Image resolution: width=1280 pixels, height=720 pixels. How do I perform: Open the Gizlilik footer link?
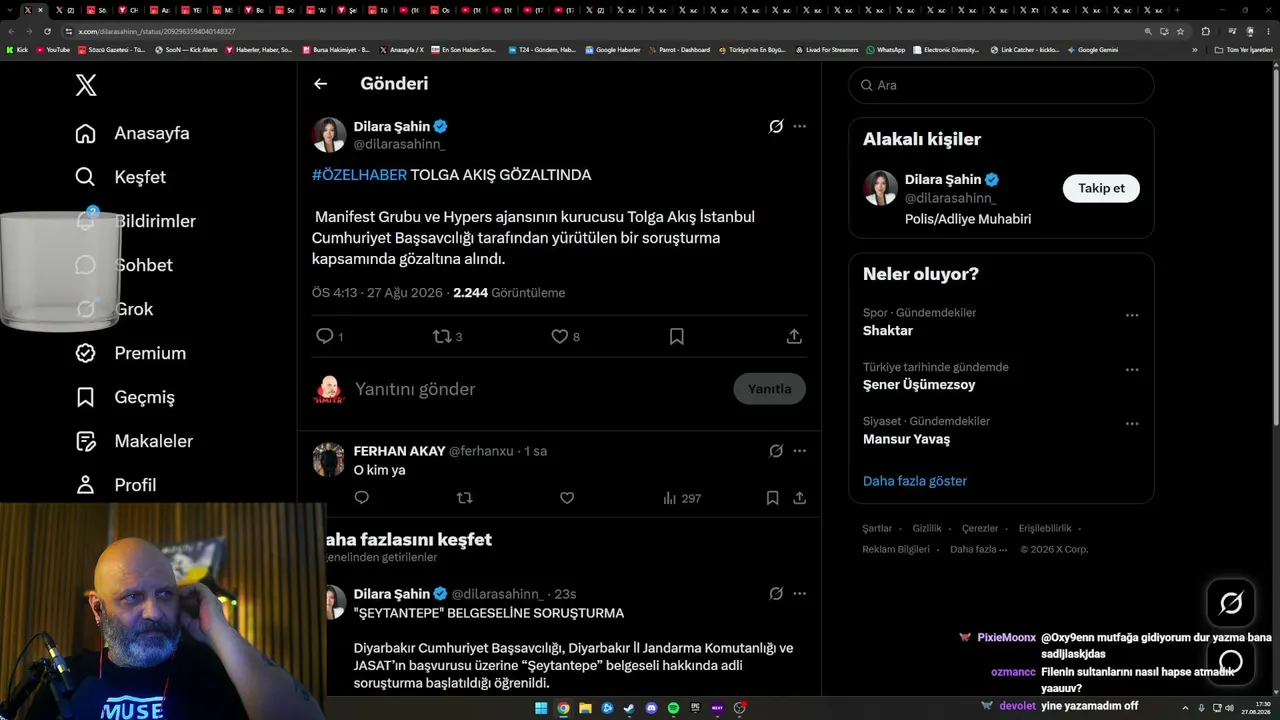pos(927,528)
